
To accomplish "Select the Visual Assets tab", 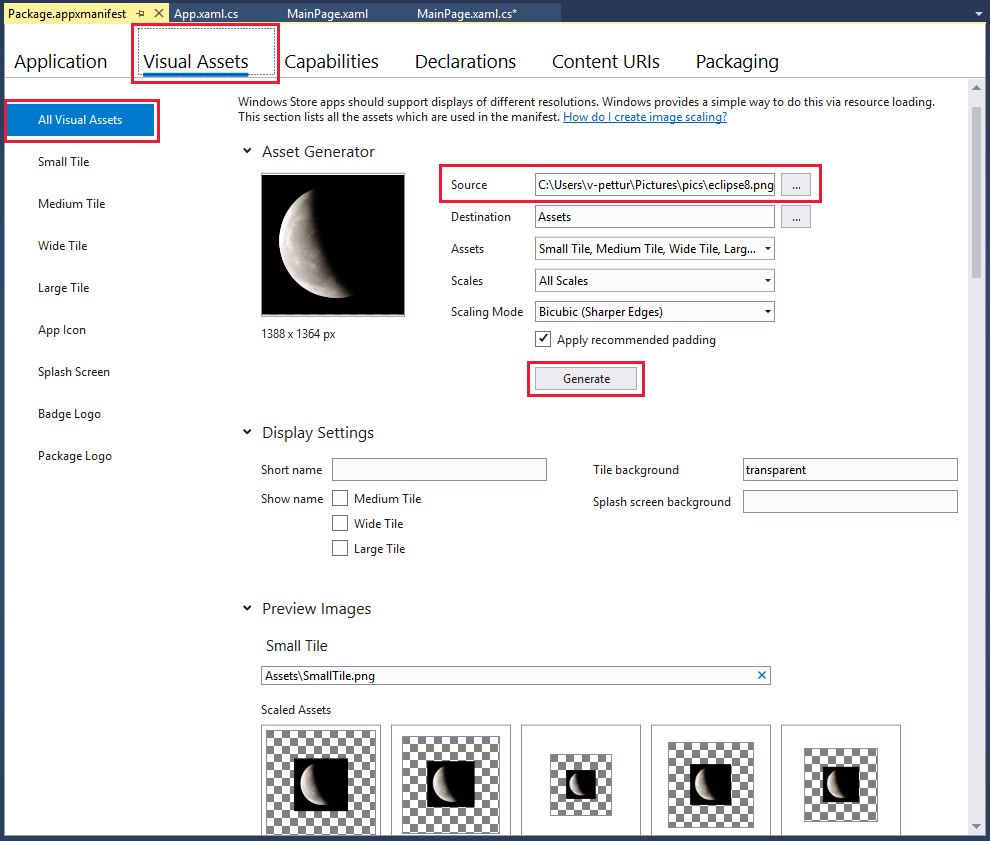I will coord(196,61).
